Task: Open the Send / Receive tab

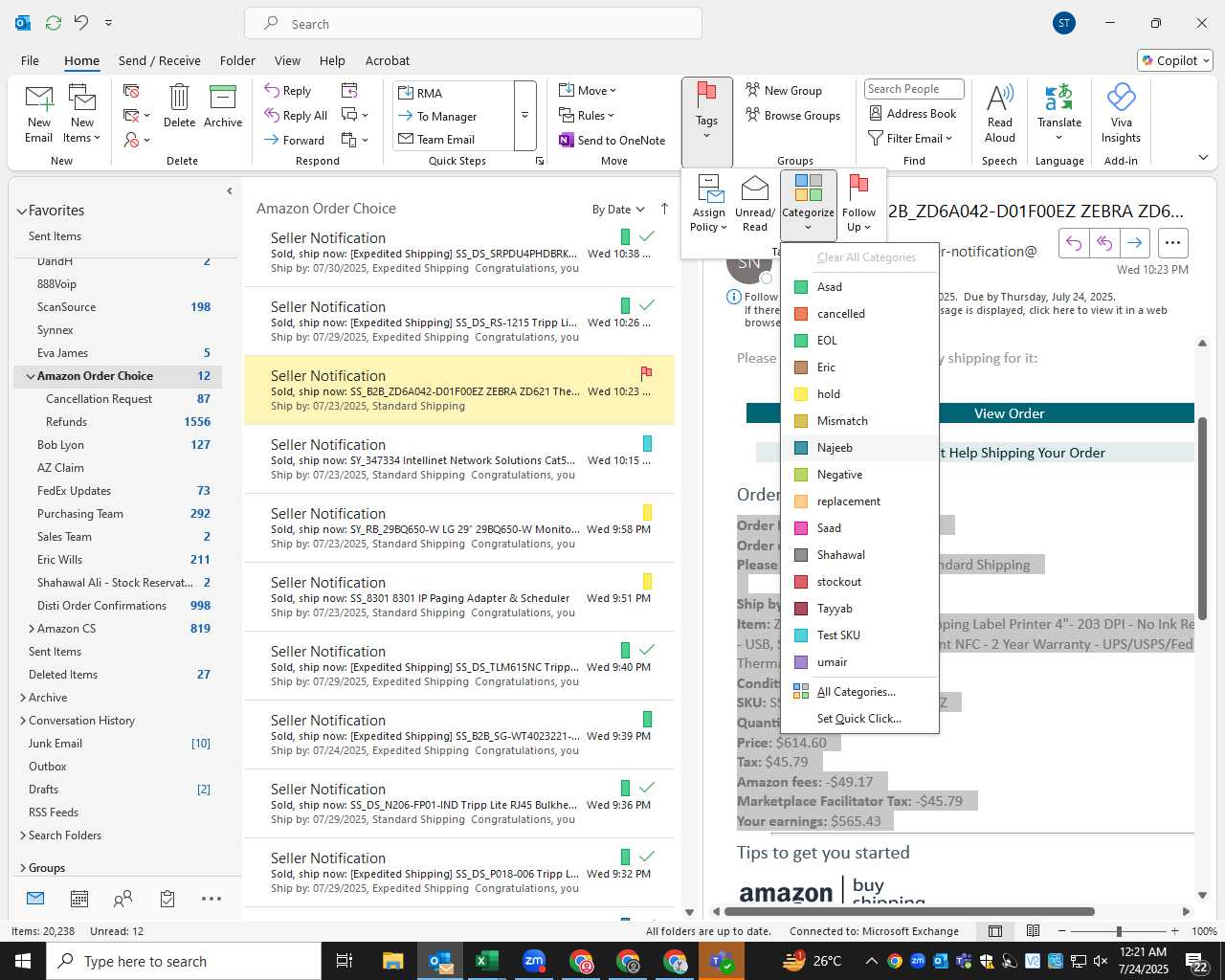Action: (x=160, y=60)
